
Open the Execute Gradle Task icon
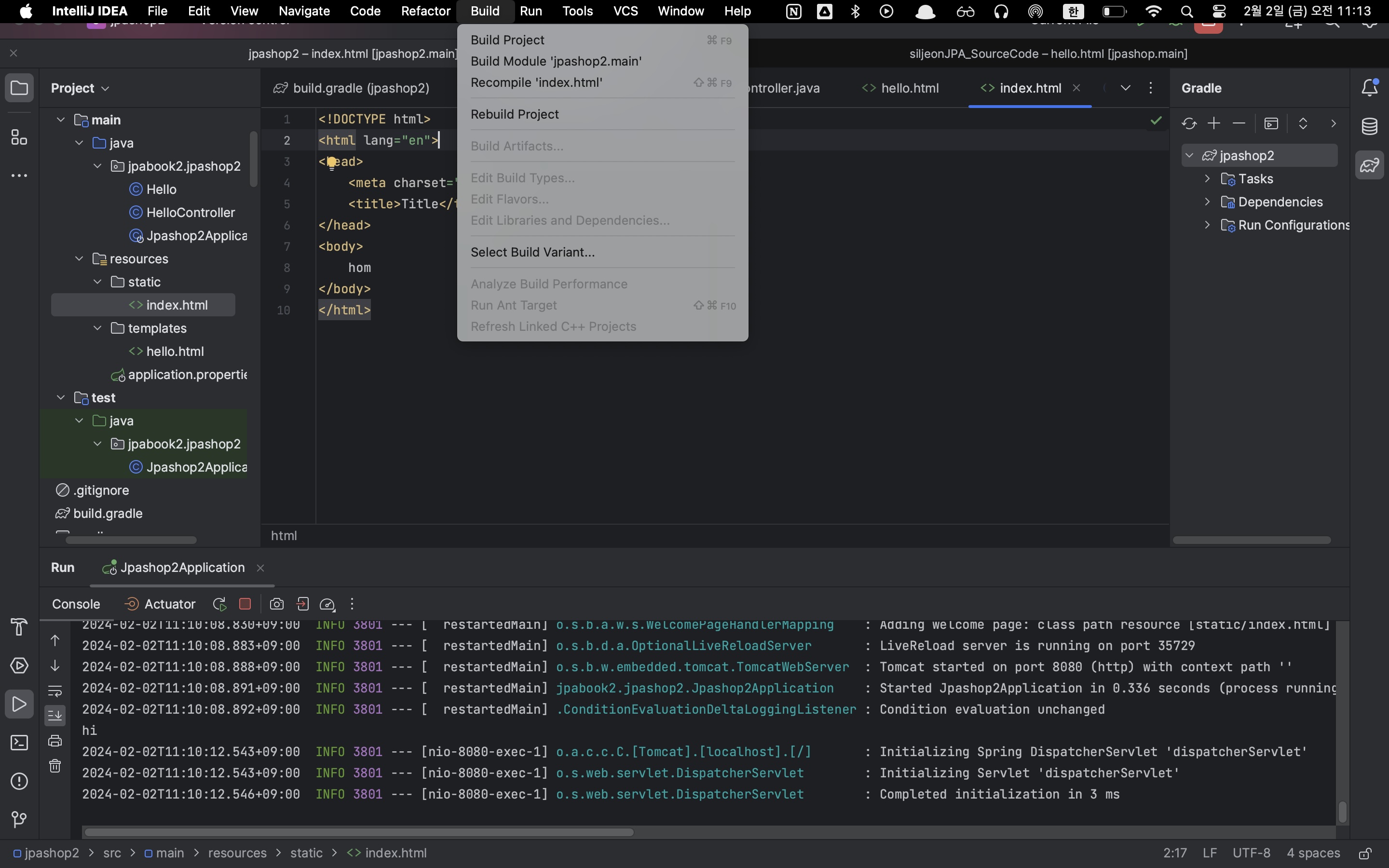click(1271, 123)
